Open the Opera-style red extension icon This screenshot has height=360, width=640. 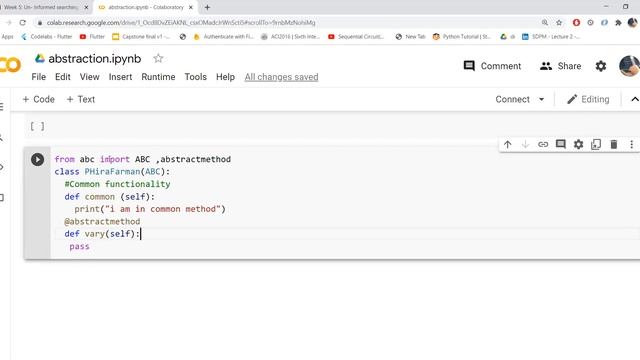(576, 22)
